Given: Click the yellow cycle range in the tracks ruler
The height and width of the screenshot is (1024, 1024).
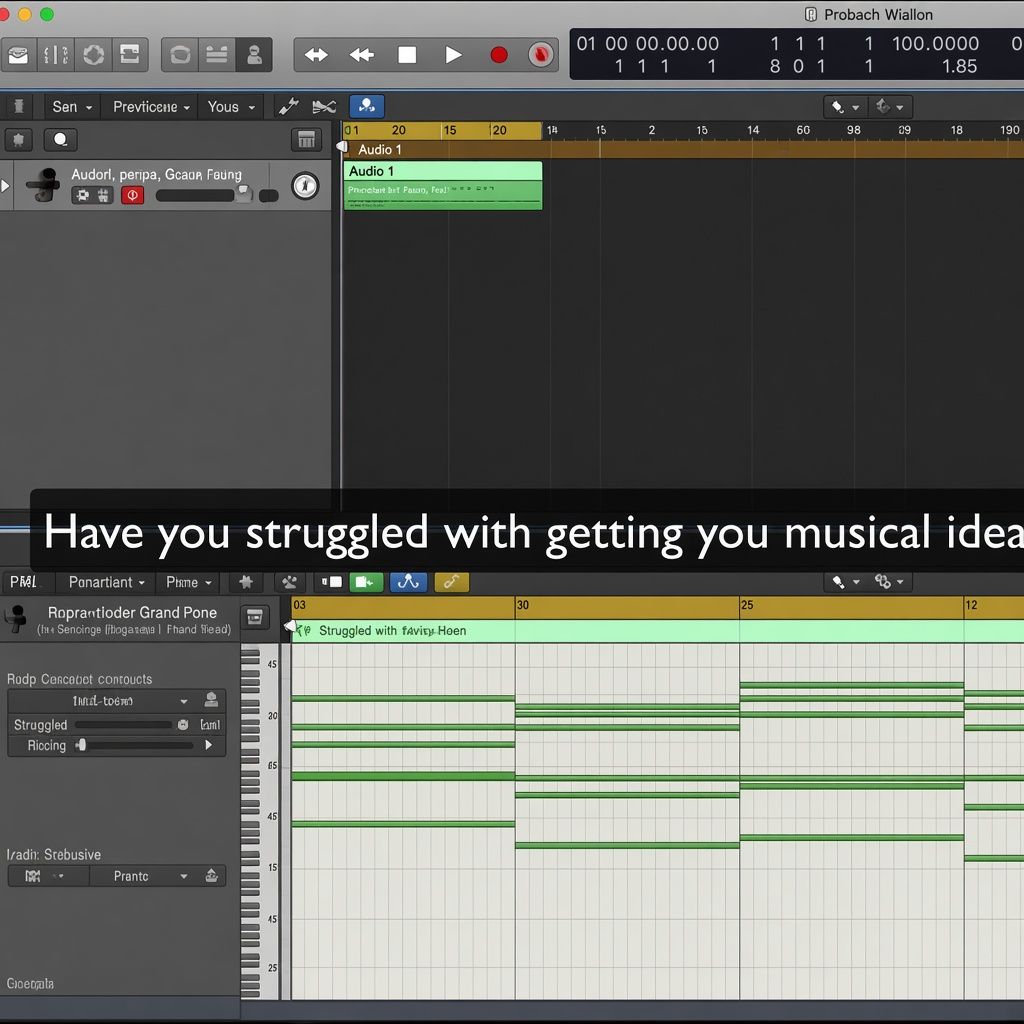Looking at the screenshot, I should pyautogui.click(x=442, y=131).
